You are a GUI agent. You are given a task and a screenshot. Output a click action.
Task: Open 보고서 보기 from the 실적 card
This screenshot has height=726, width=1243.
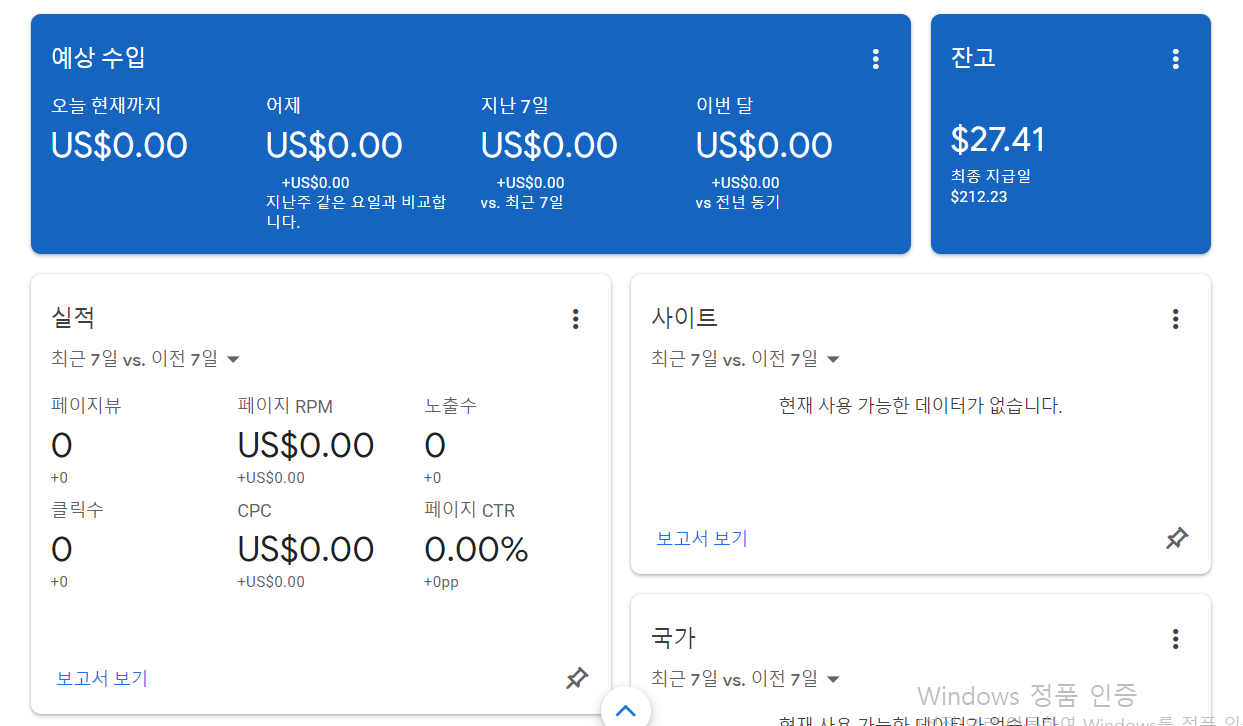(101, 678)
